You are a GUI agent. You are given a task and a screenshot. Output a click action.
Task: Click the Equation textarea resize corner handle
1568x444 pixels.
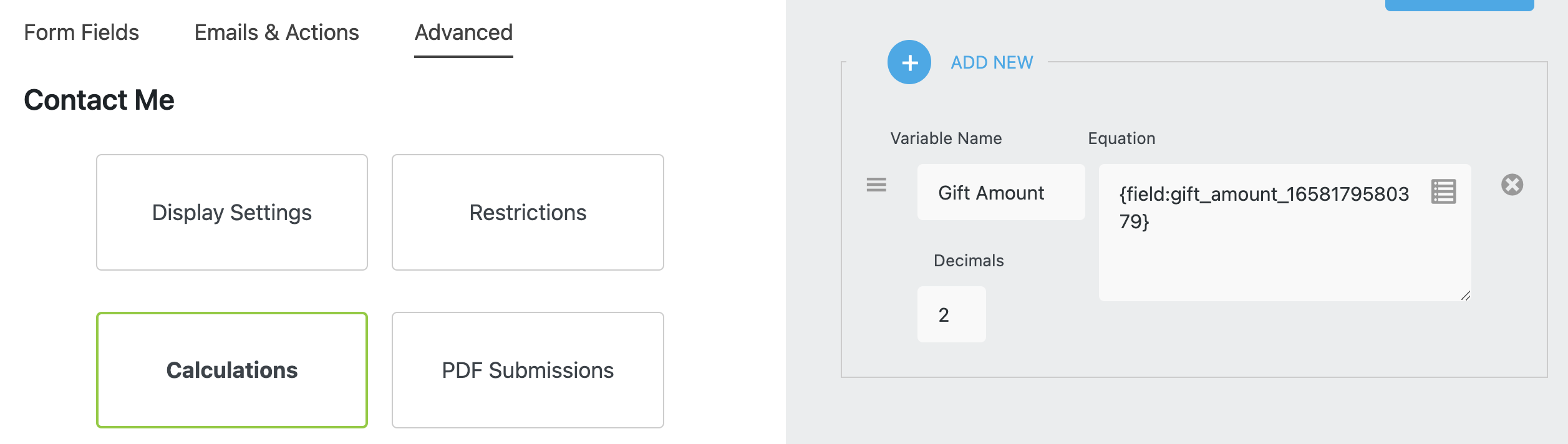pyautogui.click(x=1465, y=296)
